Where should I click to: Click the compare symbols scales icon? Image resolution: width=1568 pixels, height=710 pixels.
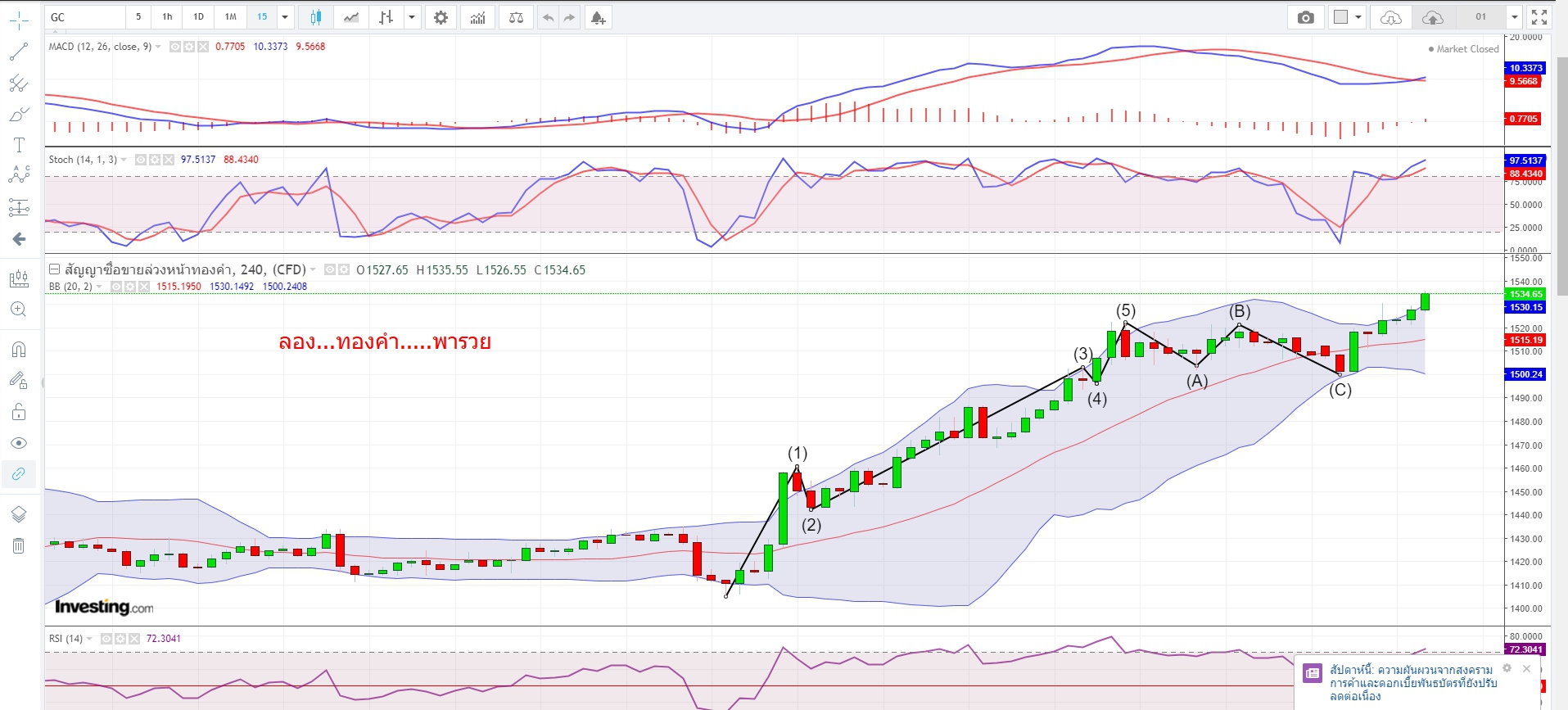point(516,17)
